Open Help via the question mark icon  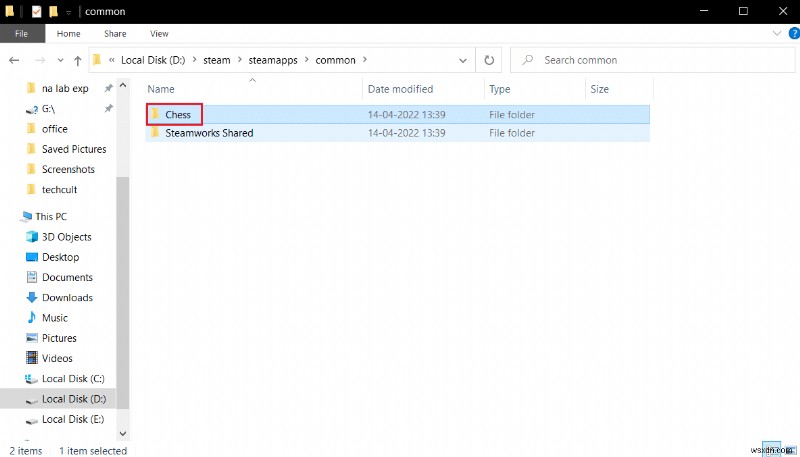pos(794,34)
